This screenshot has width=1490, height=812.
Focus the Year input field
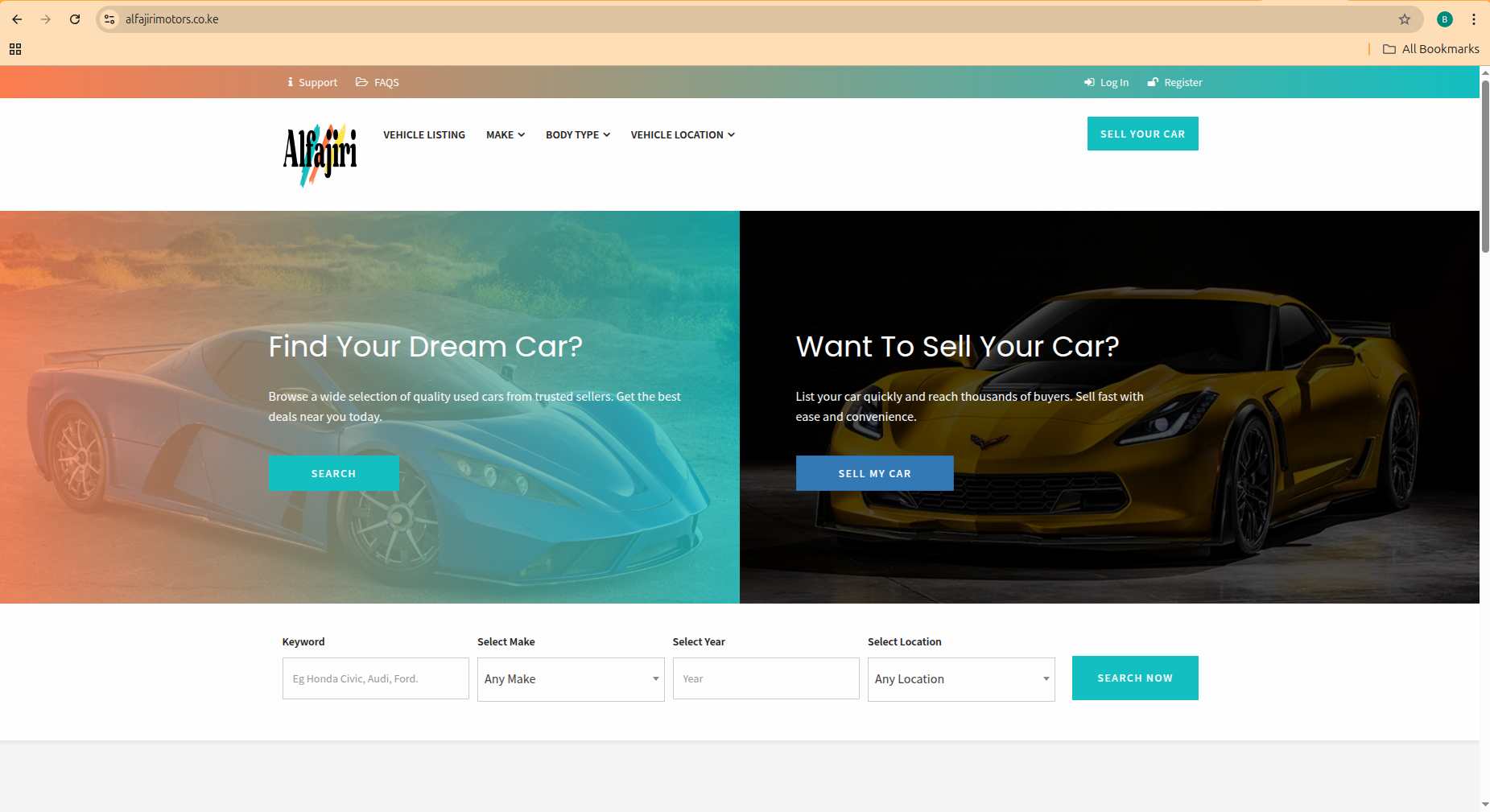click(x=766, y=678)
